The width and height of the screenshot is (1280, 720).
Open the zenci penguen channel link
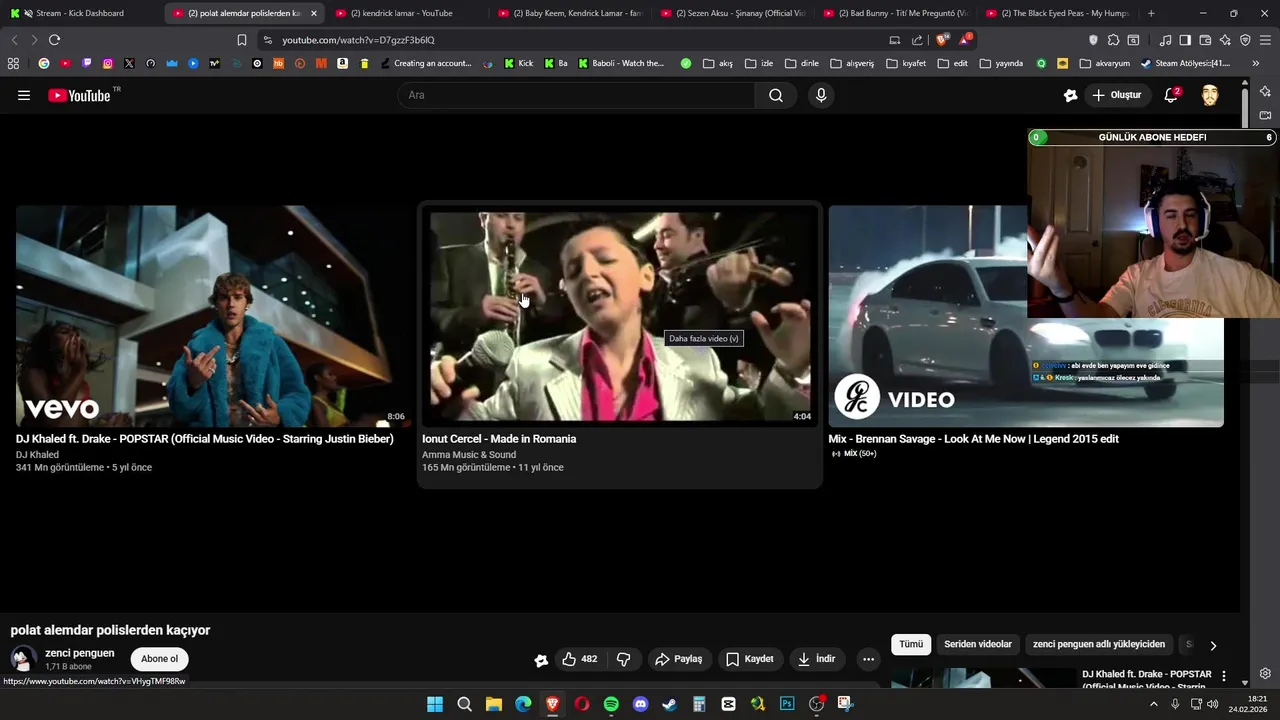pyautogui.click(x=80, y=653)
